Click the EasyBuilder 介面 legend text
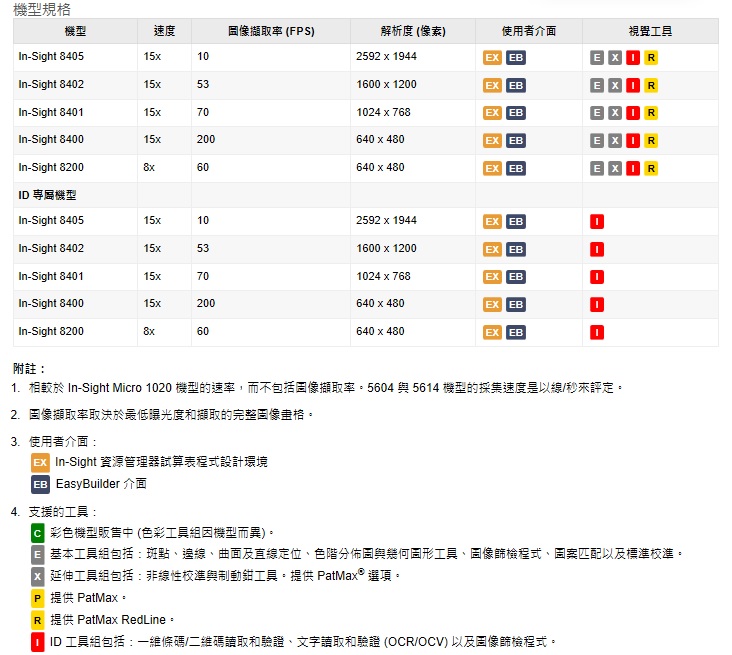Image resolution: width=732 pixels, height=655 pixels. point(101,484)
